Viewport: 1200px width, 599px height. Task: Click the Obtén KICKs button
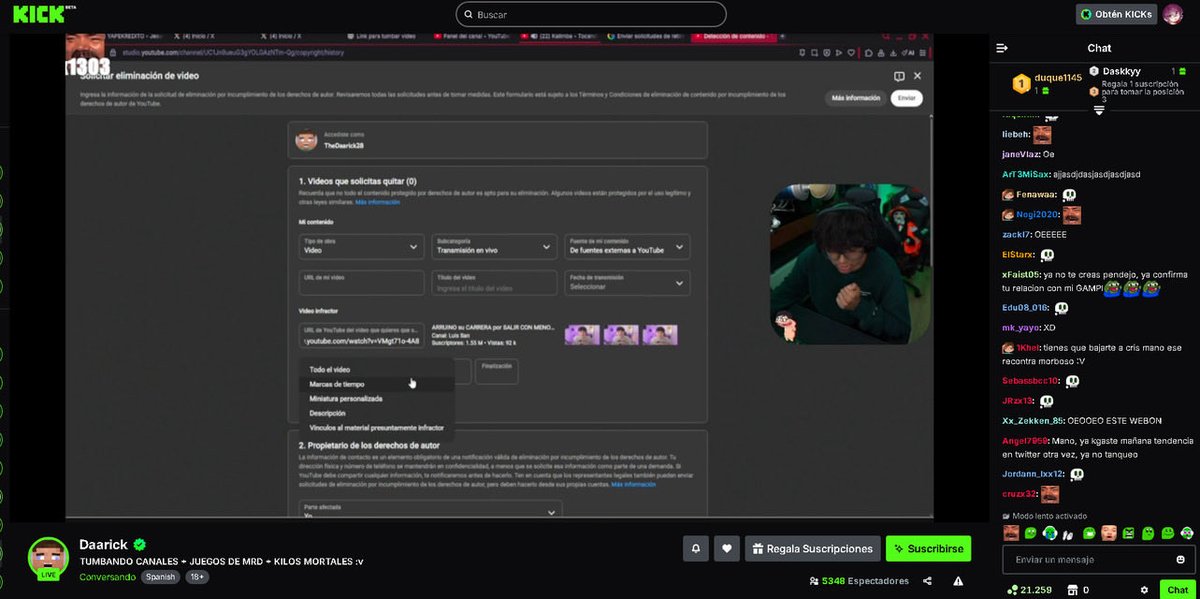point(1116,14)
